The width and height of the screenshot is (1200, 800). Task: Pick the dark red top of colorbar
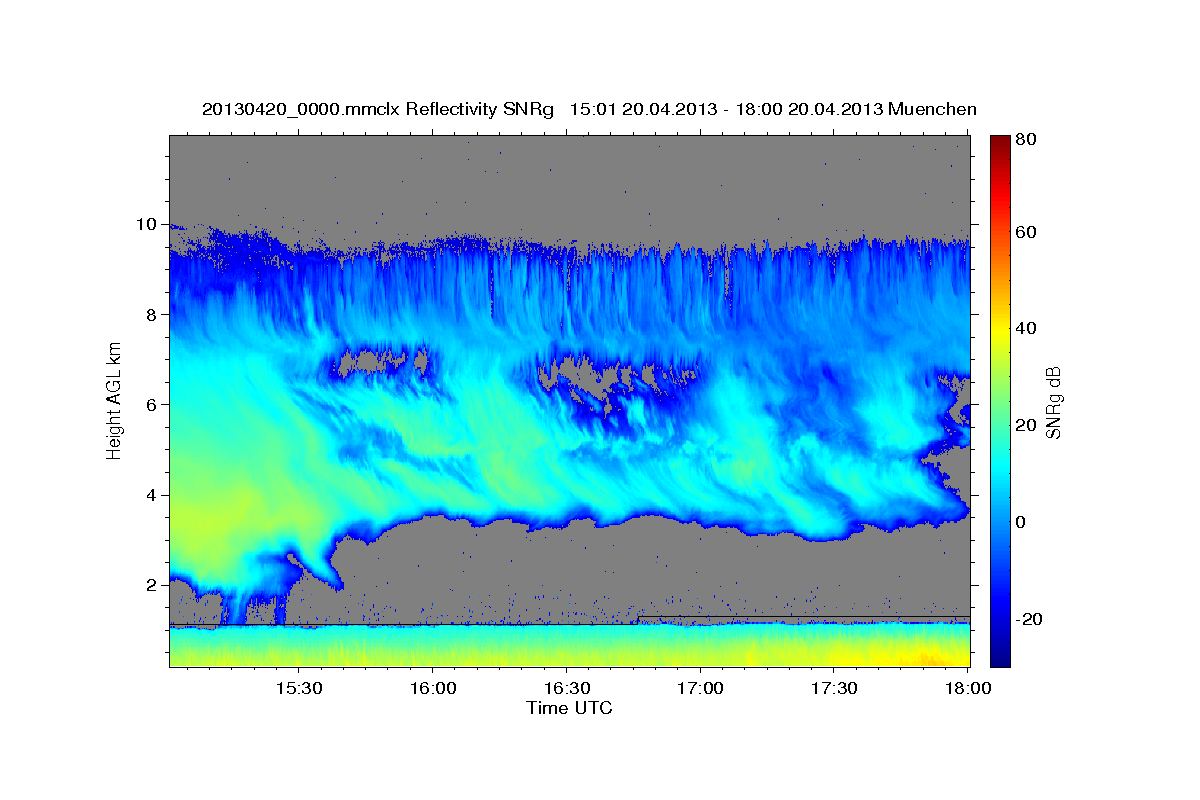[x=999, y=142]
